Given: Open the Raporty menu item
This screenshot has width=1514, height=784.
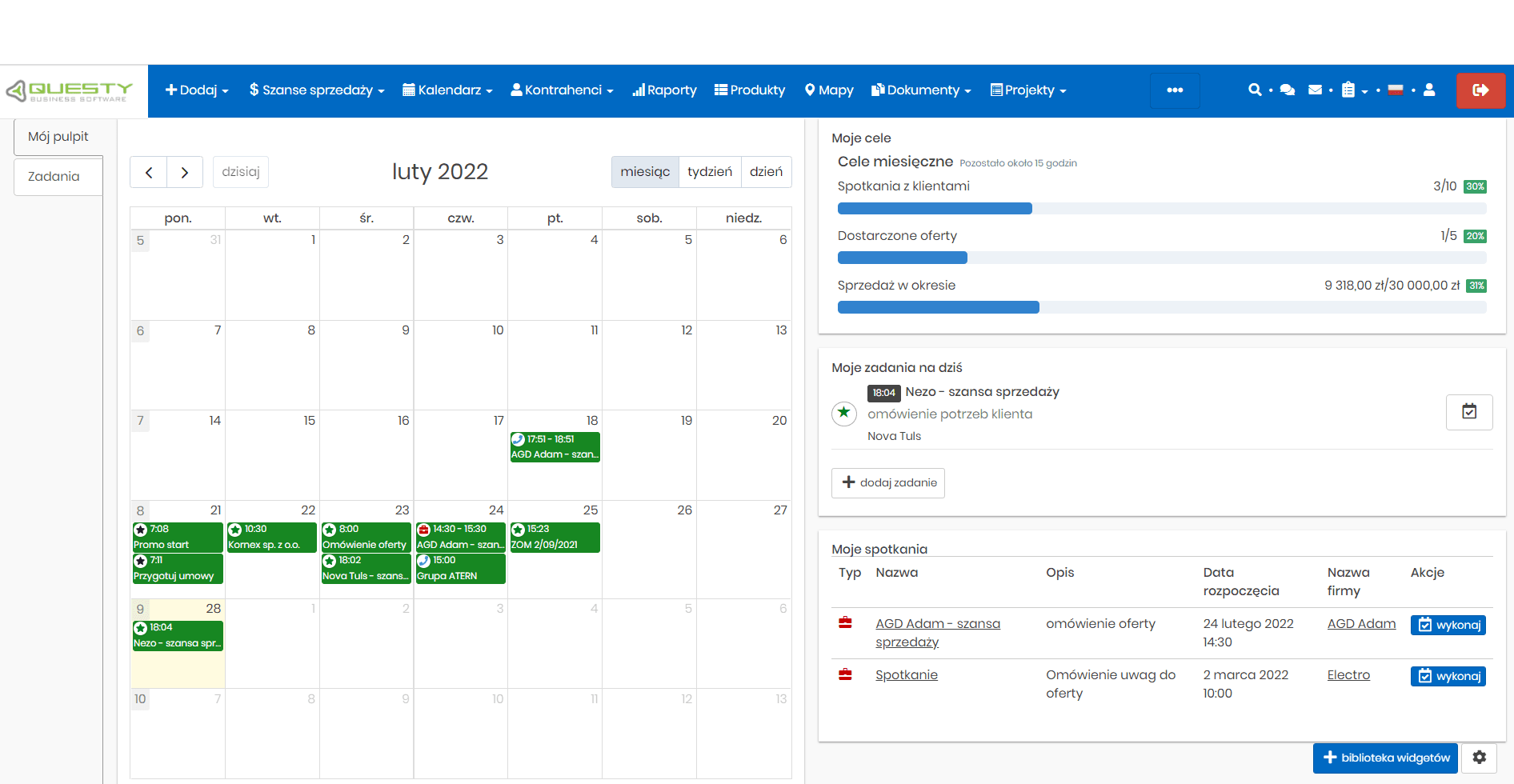Looking at the screenshot, I should (664, 90).
